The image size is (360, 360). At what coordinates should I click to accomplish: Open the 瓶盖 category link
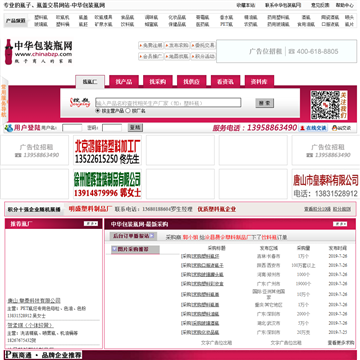tap(83, 17)
